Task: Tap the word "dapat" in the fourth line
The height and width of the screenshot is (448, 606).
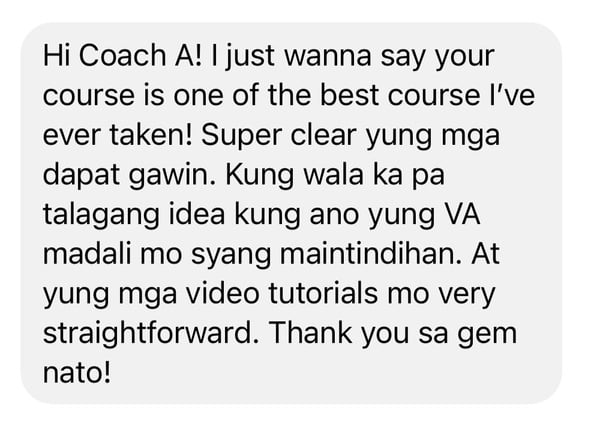Action: (81, 175)
